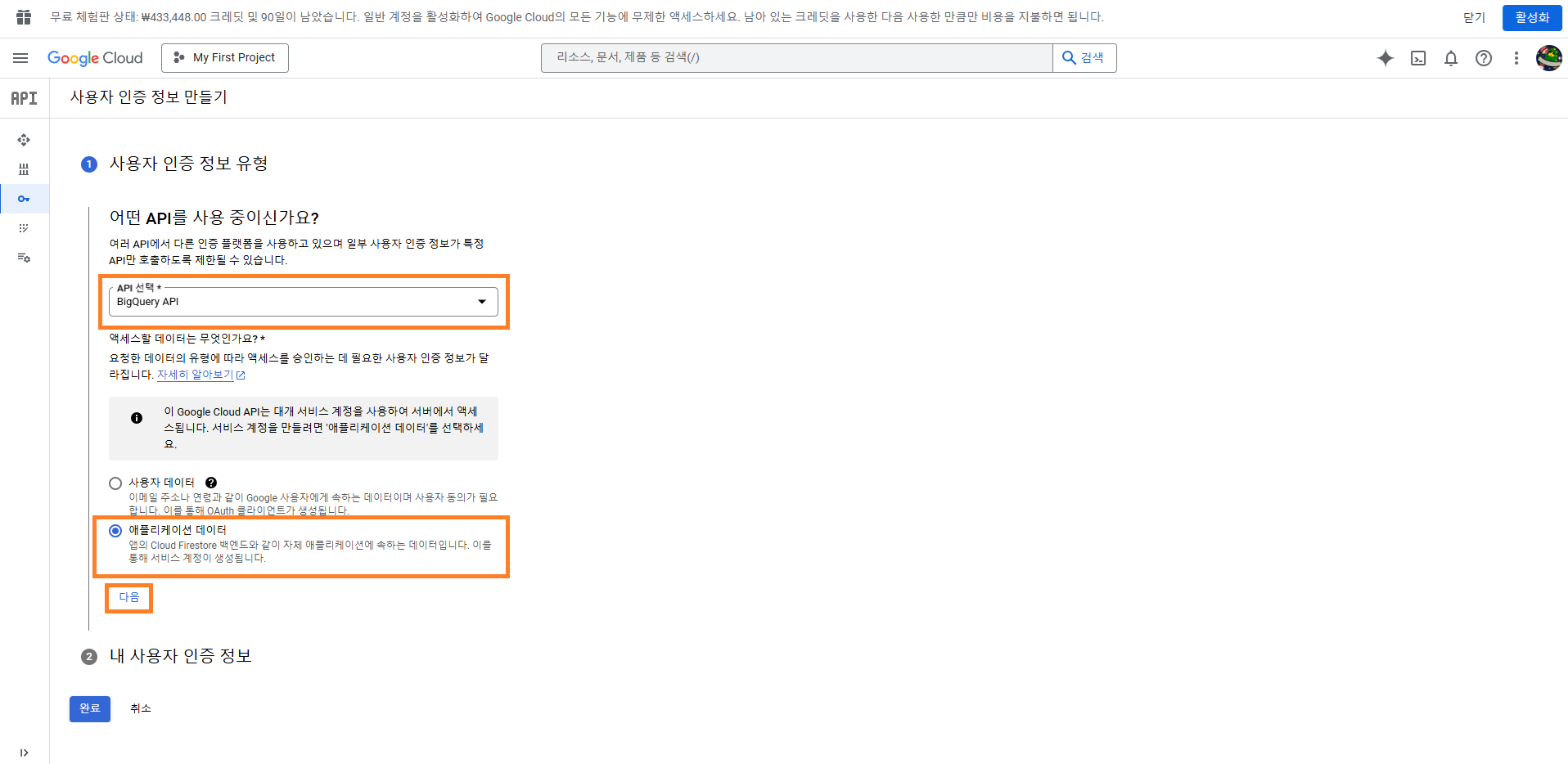Click the 다음 button
This screenshot has width=1568, height=764.
click(129, 597)
